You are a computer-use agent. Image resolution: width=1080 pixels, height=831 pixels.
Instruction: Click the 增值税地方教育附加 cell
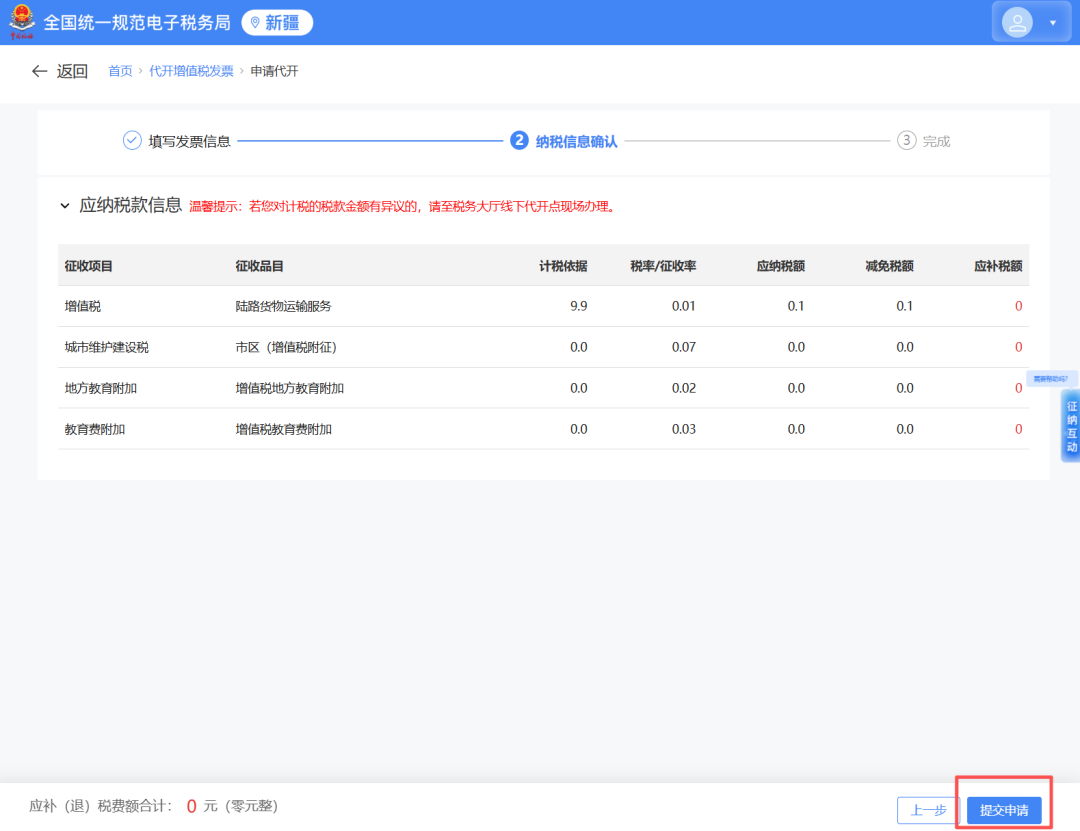pos(289,389)
